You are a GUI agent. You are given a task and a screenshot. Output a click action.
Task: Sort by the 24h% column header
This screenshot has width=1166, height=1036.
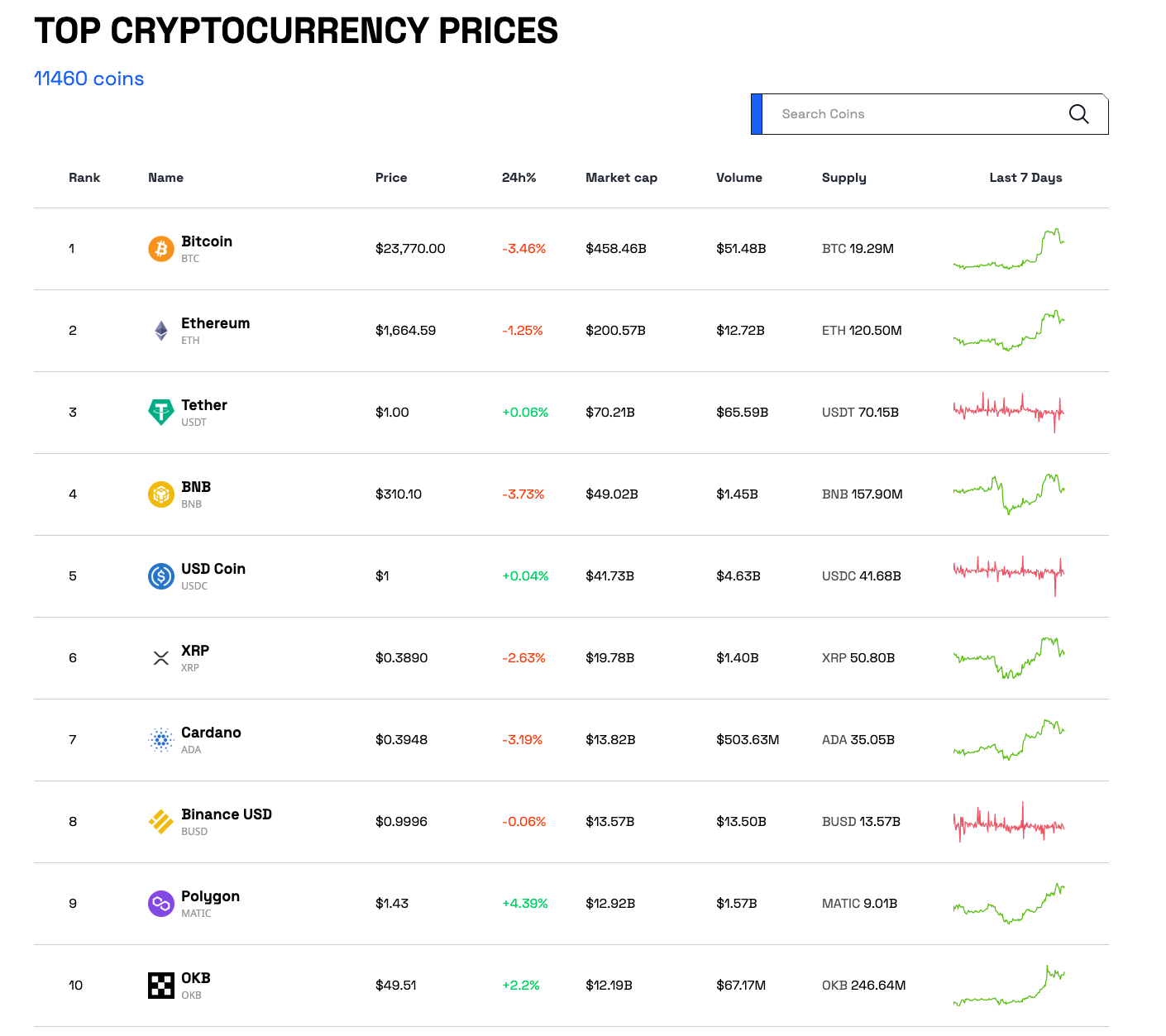518,178
